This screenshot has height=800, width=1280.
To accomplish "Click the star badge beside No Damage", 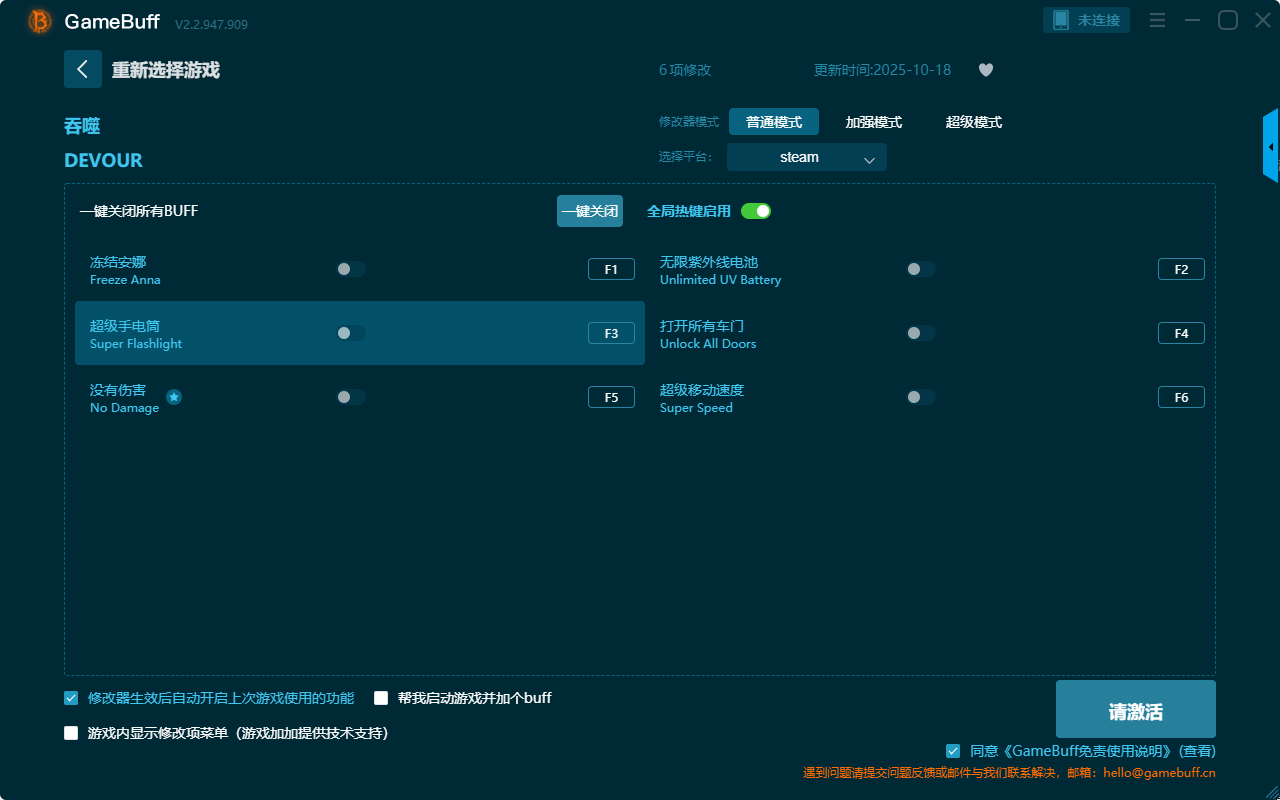I will 174,397.
